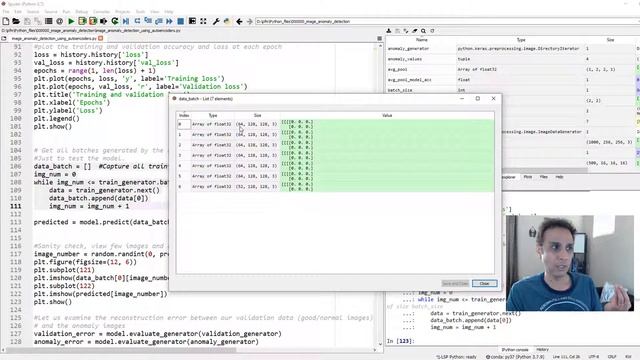This screenshot has width=640, height=360.
Task: Run the file with the green play button
Action: tap(71, 21)
